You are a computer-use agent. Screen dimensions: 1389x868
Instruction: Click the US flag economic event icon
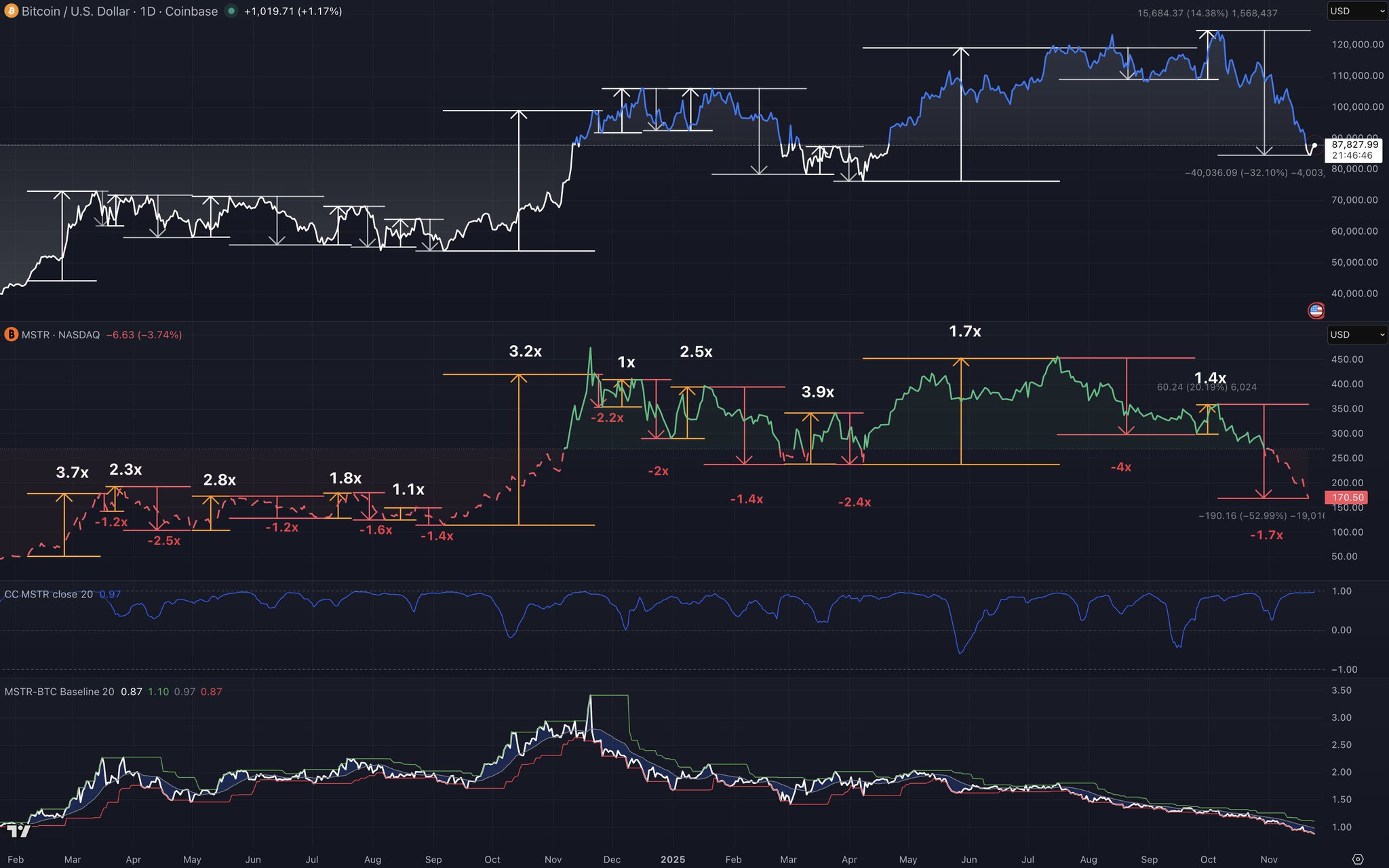point(1316,311)
